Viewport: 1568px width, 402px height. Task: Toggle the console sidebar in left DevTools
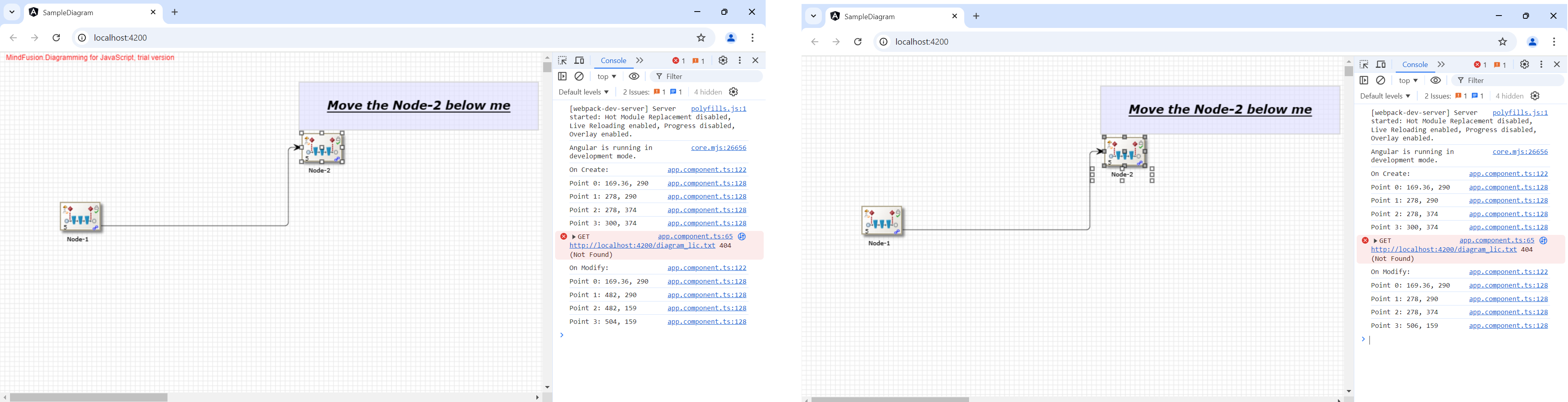coord(562,77)
